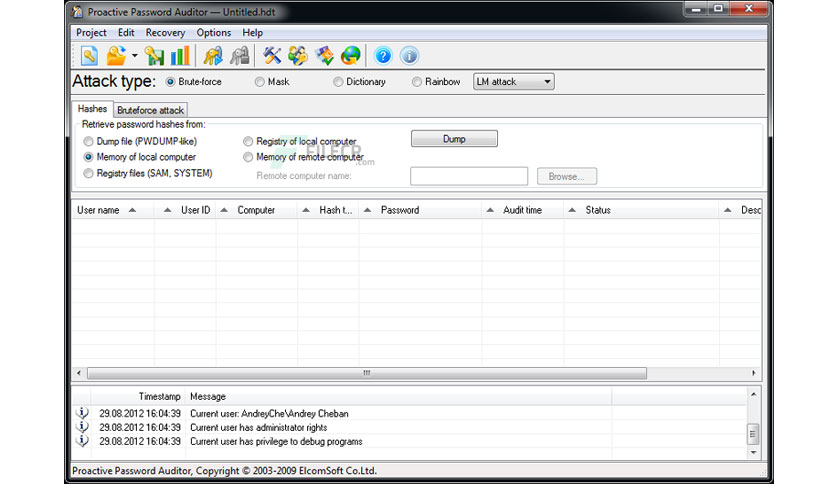The width and height of the screenshot is (836, 484).
Task: Maximize the Proactive Password Auditor window
Action: [x=718, y=9]
